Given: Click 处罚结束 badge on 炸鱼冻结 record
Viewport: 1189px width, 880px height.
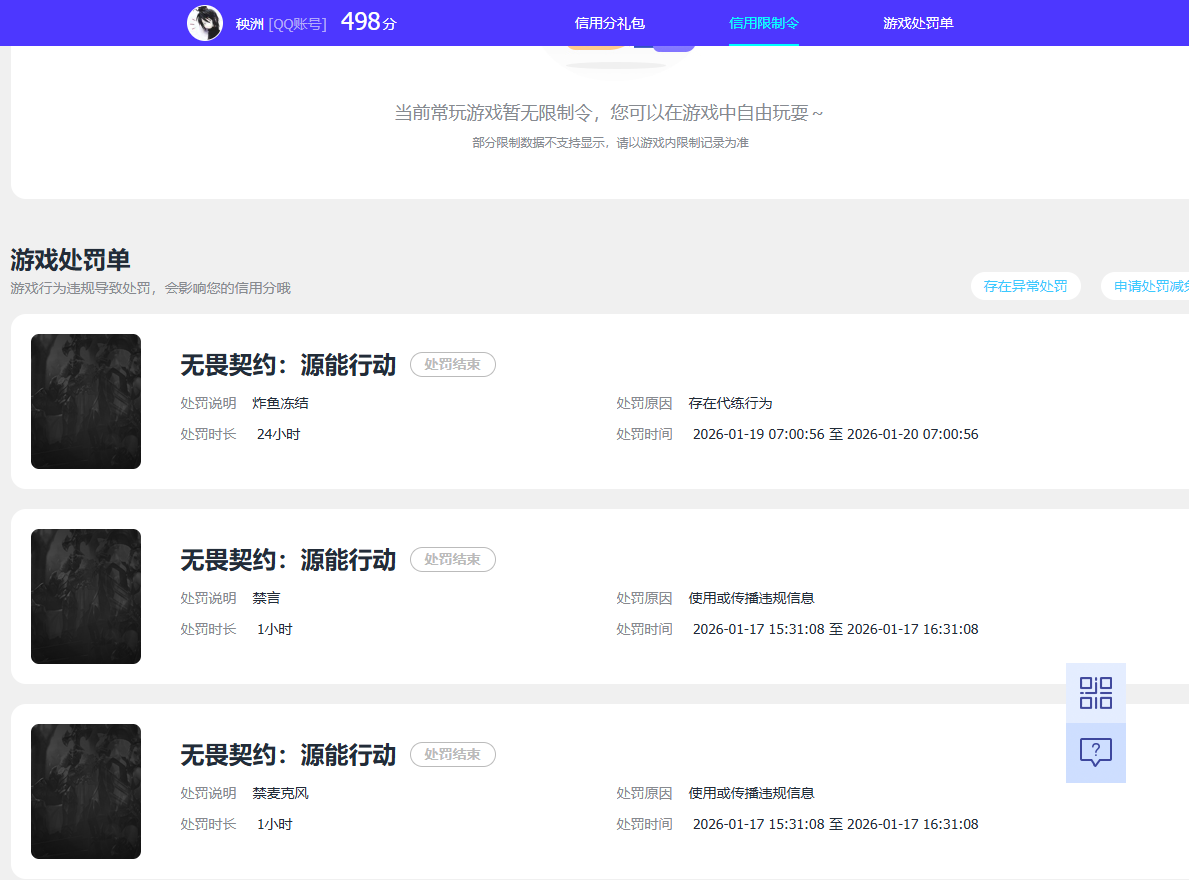Looking at the screenshot, I should click(x=453, y=365).
